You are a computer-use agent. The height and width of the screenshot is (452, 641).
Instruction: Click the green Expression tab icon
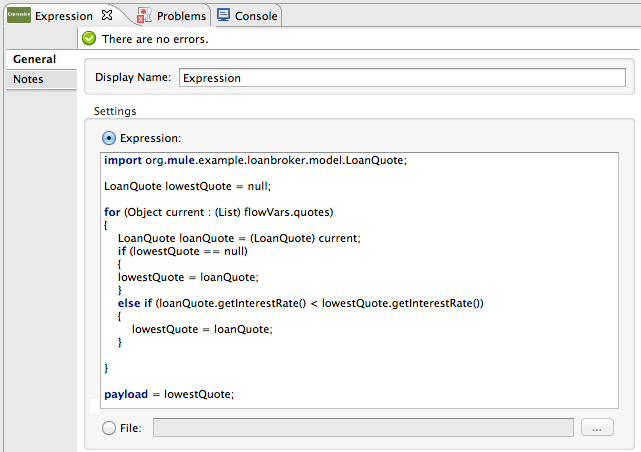point(17,15)
